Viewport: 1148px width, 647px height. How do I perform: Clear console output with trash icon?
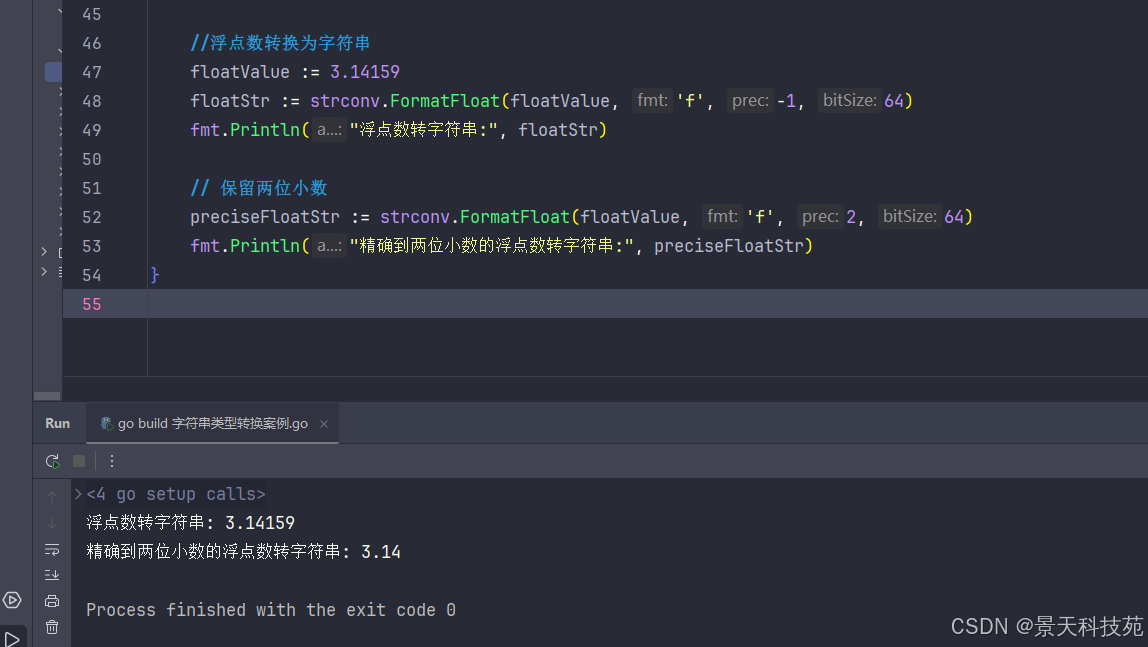[52, 627]
